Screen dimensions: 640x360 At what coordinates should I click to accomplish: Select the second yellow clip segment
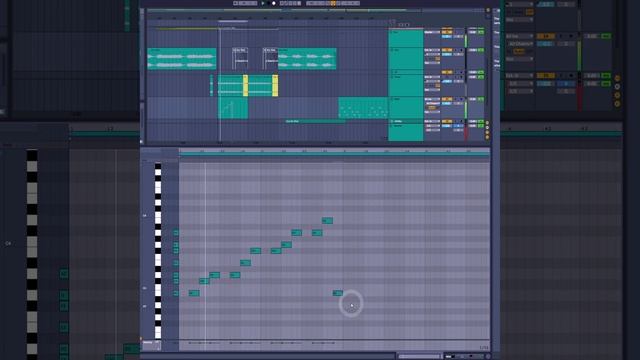[275, 85]
